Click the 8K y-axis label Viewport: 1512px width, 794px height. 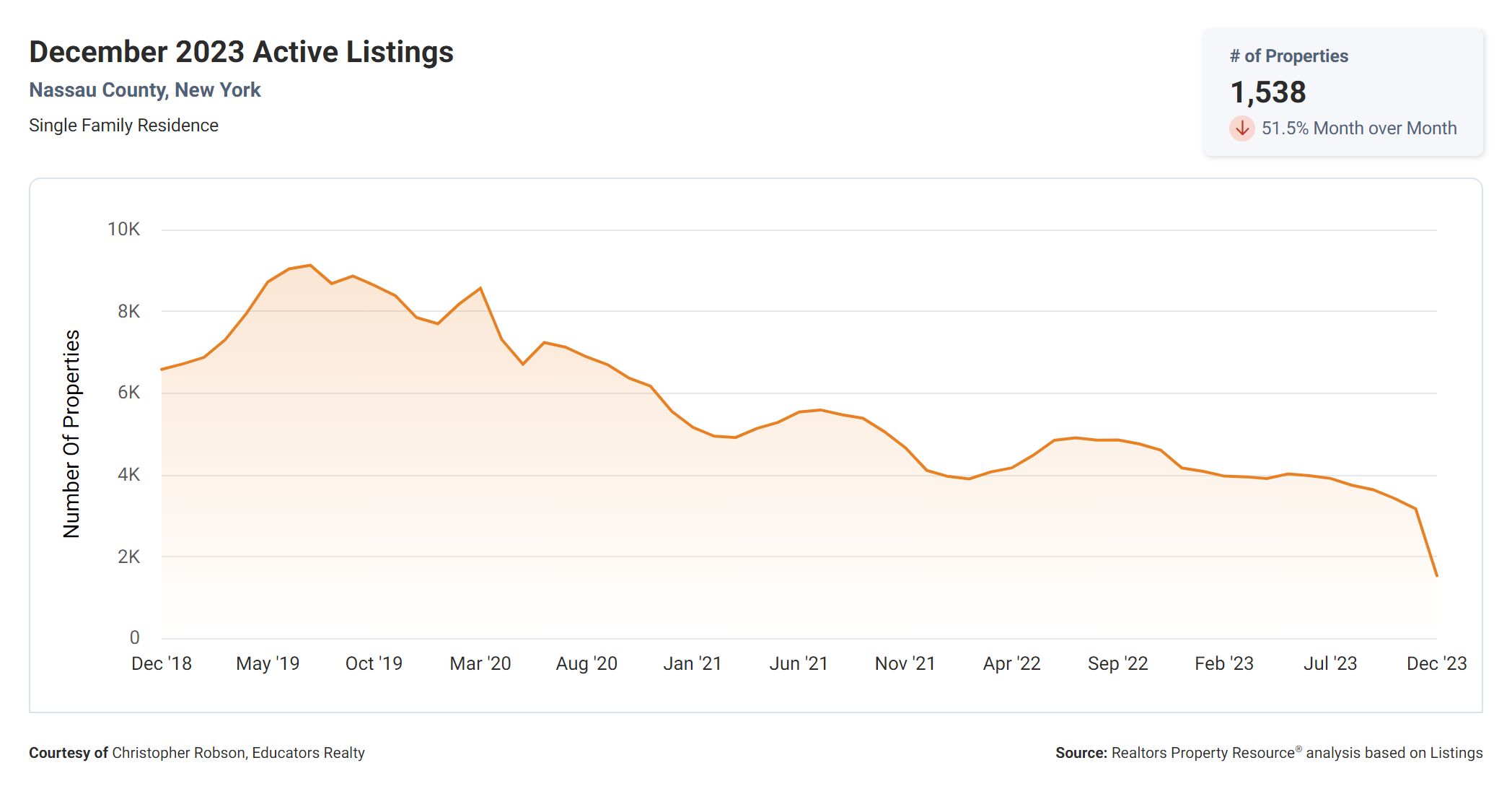128,312
